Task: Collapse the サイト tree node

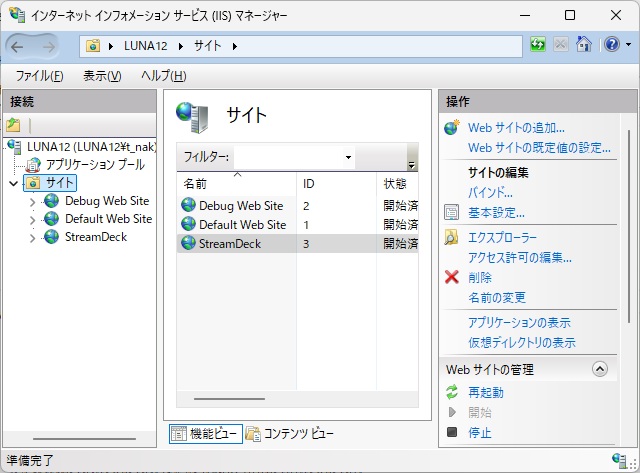Action: pyautogui.click(x=13, y=184)
